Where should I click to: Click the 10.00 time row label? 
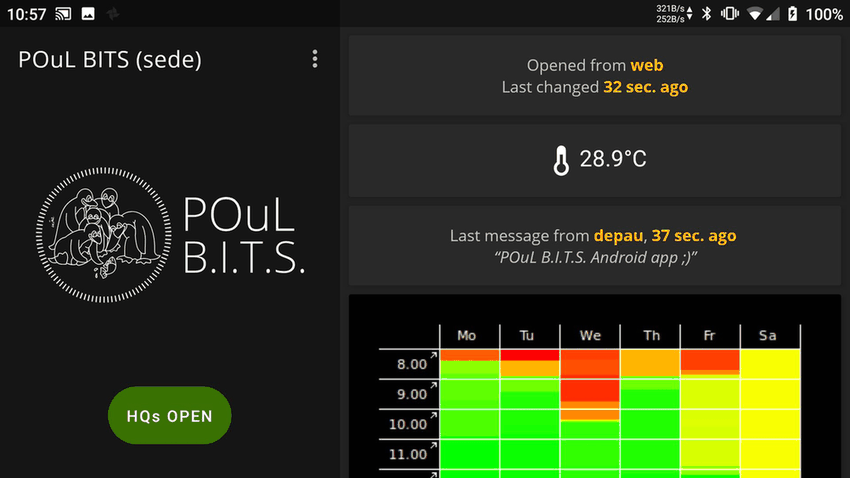[408, 424]
